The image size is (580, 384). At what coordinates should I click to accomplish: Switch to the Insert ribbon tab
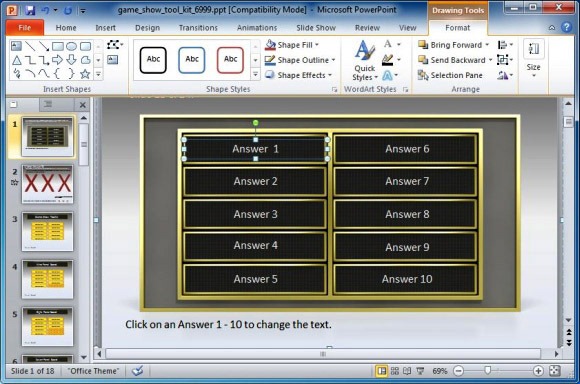[105, 27]
